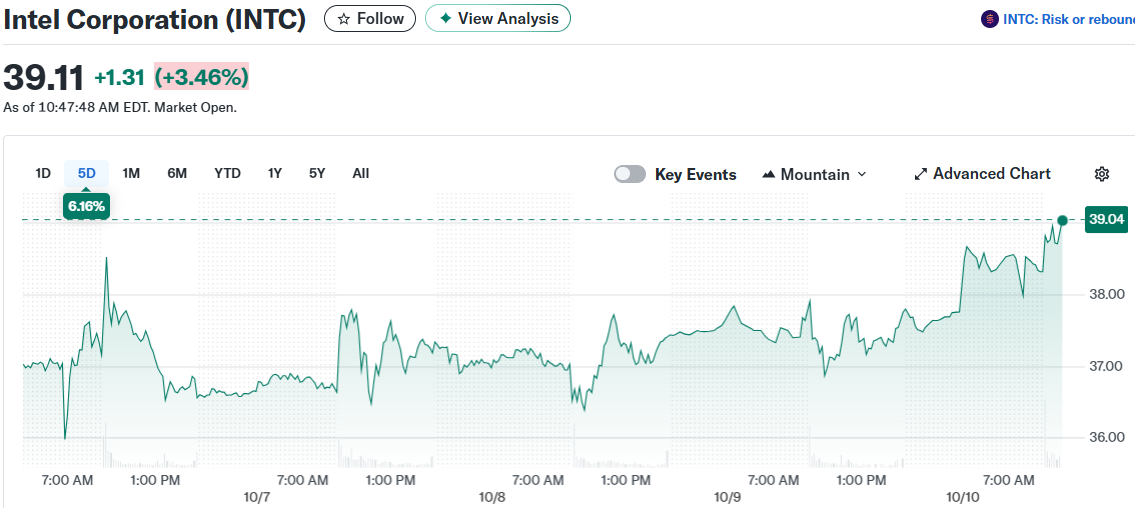Switch chart to 6M range
Image resolution: width=1135 pixels, height=508 pixels.
point(177,173)
